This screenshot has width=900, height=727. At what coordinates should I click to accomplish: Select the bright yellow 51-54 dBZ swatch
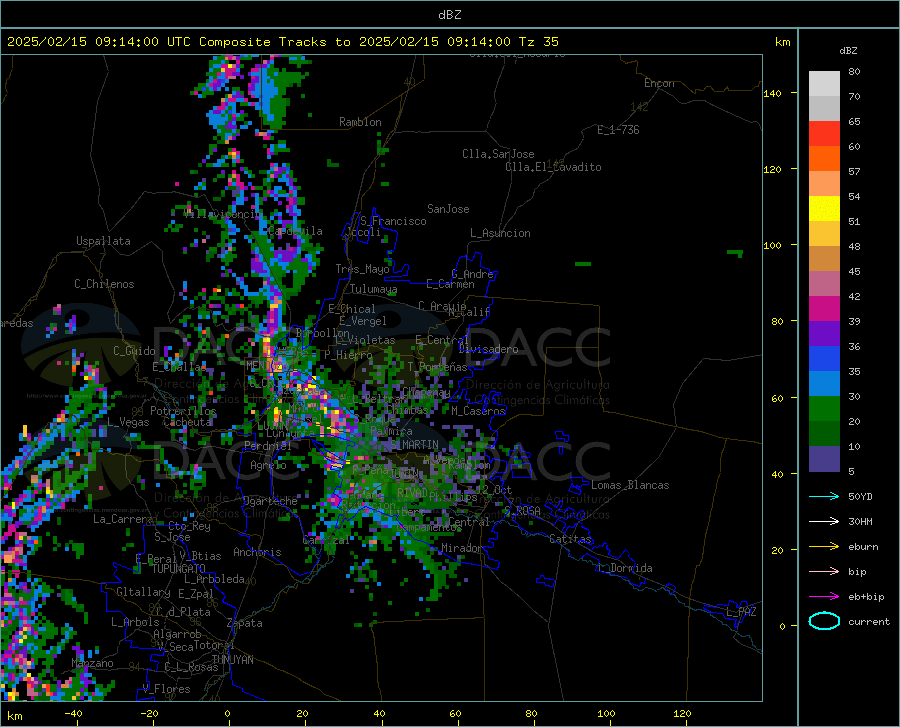tap(824, 209)
